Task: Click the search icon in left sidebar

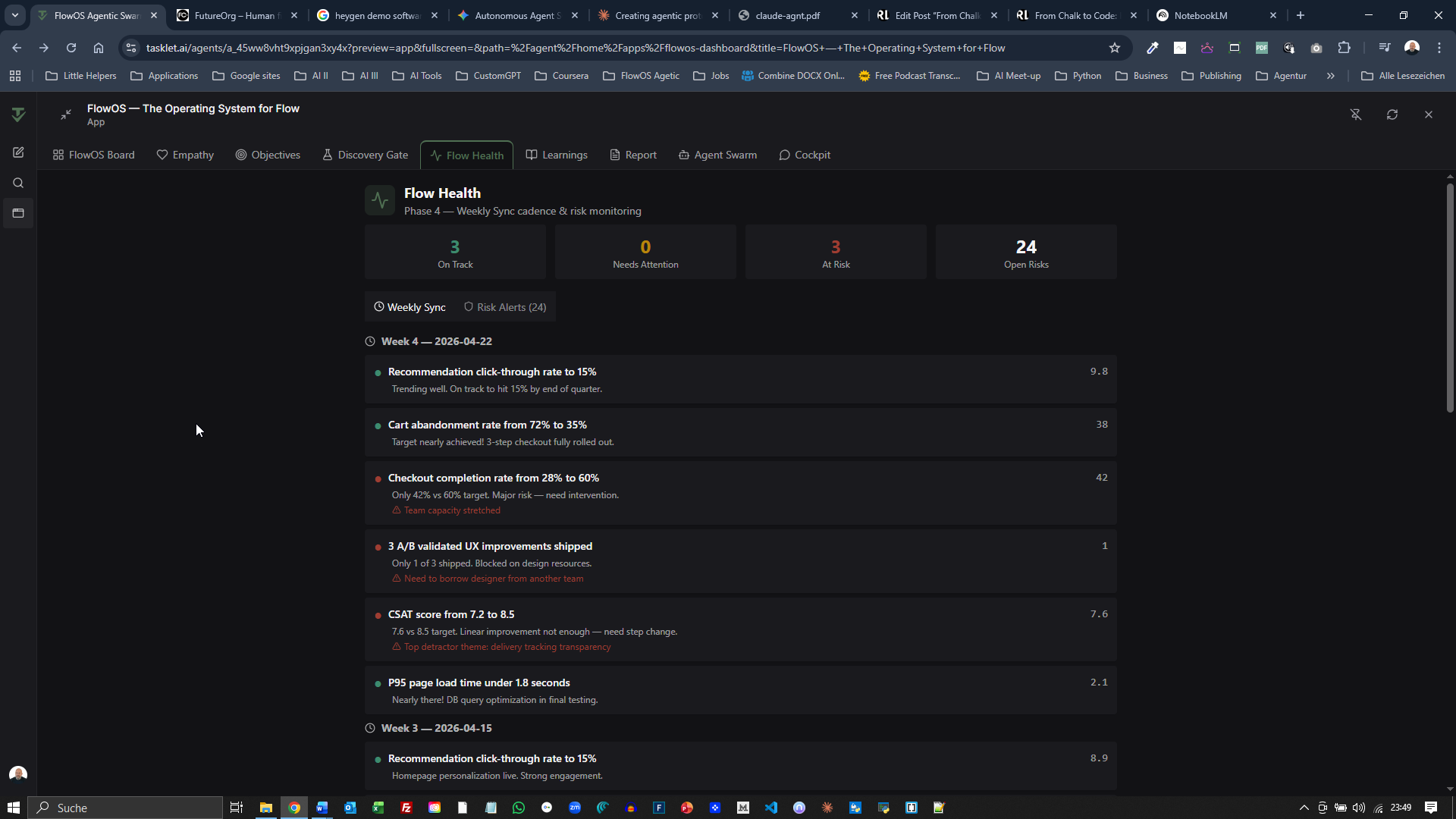Action: click(18, 183)
